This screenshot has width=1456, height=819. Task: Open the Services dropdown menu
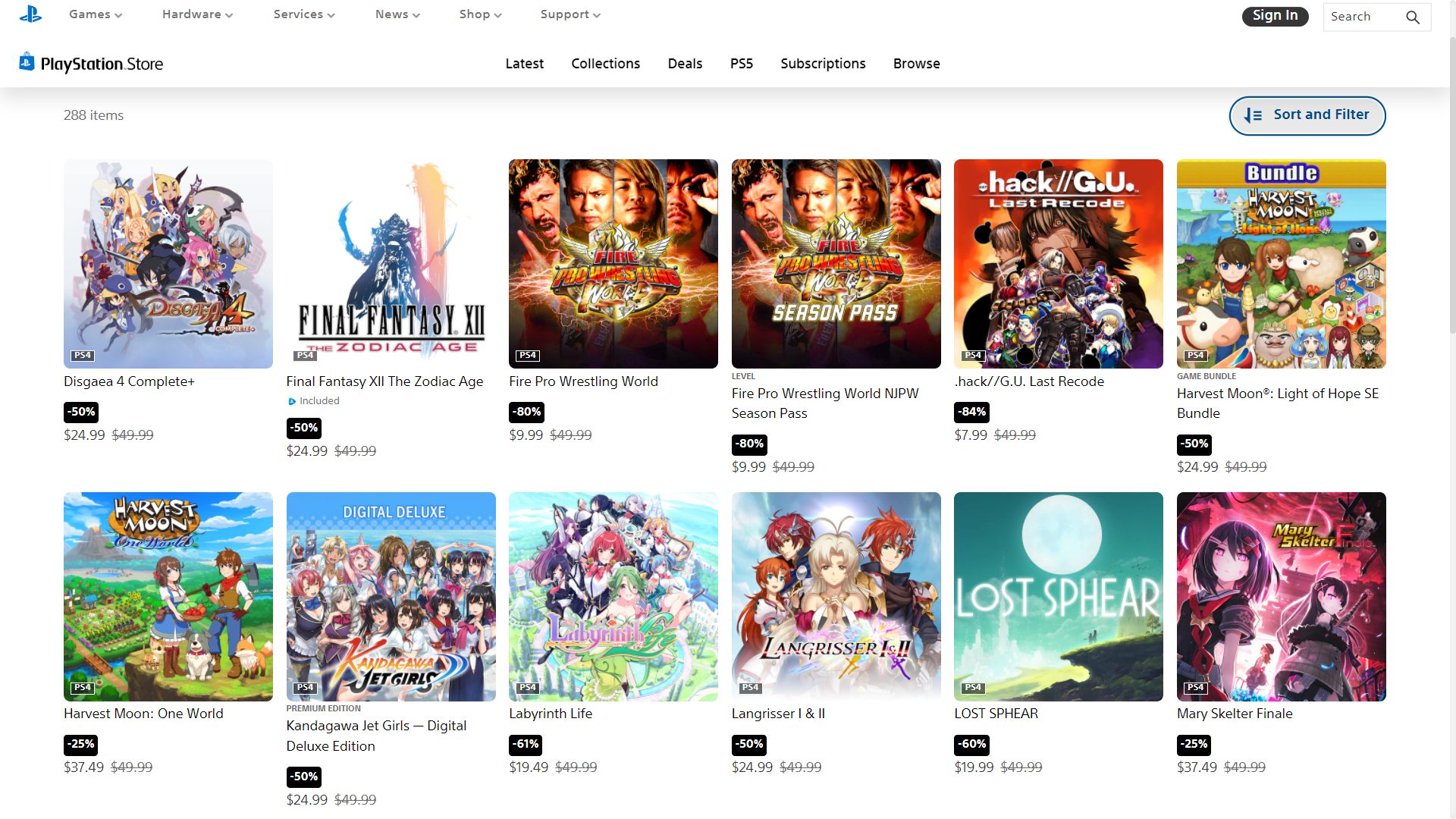click(304, 14)
